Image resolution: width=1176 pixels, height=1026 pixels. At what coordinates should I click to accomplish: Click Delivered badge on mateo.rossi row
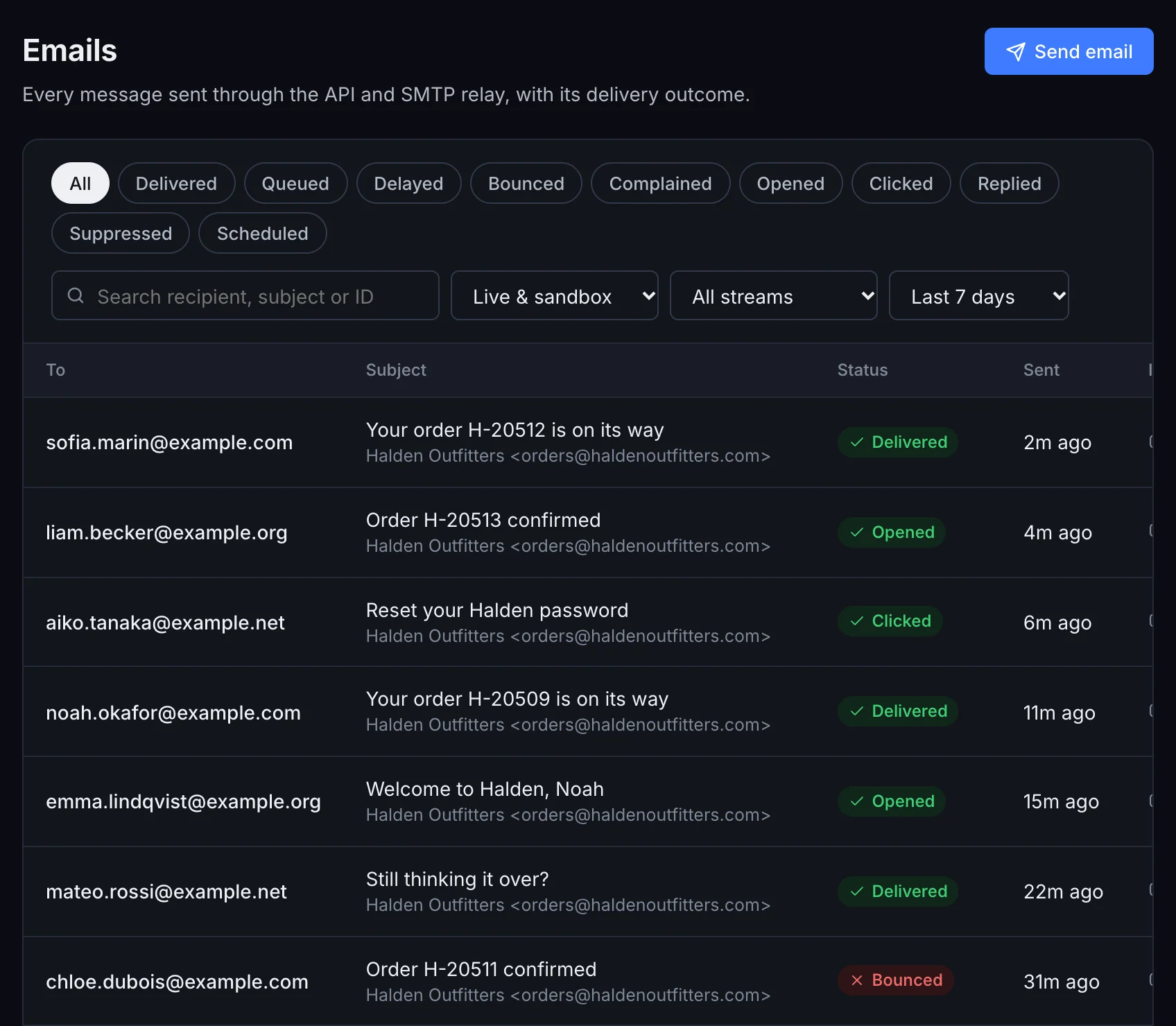tap(898, 892)
